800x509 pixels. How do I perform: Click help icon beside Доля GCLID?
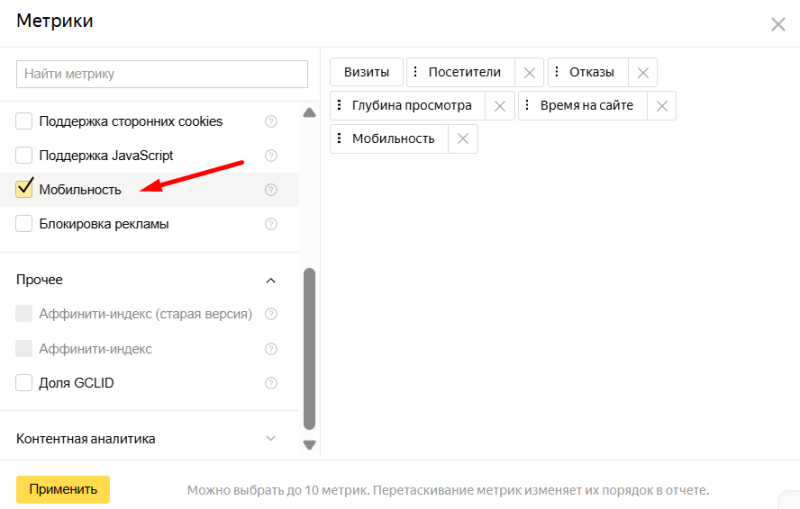click(271, 383)
